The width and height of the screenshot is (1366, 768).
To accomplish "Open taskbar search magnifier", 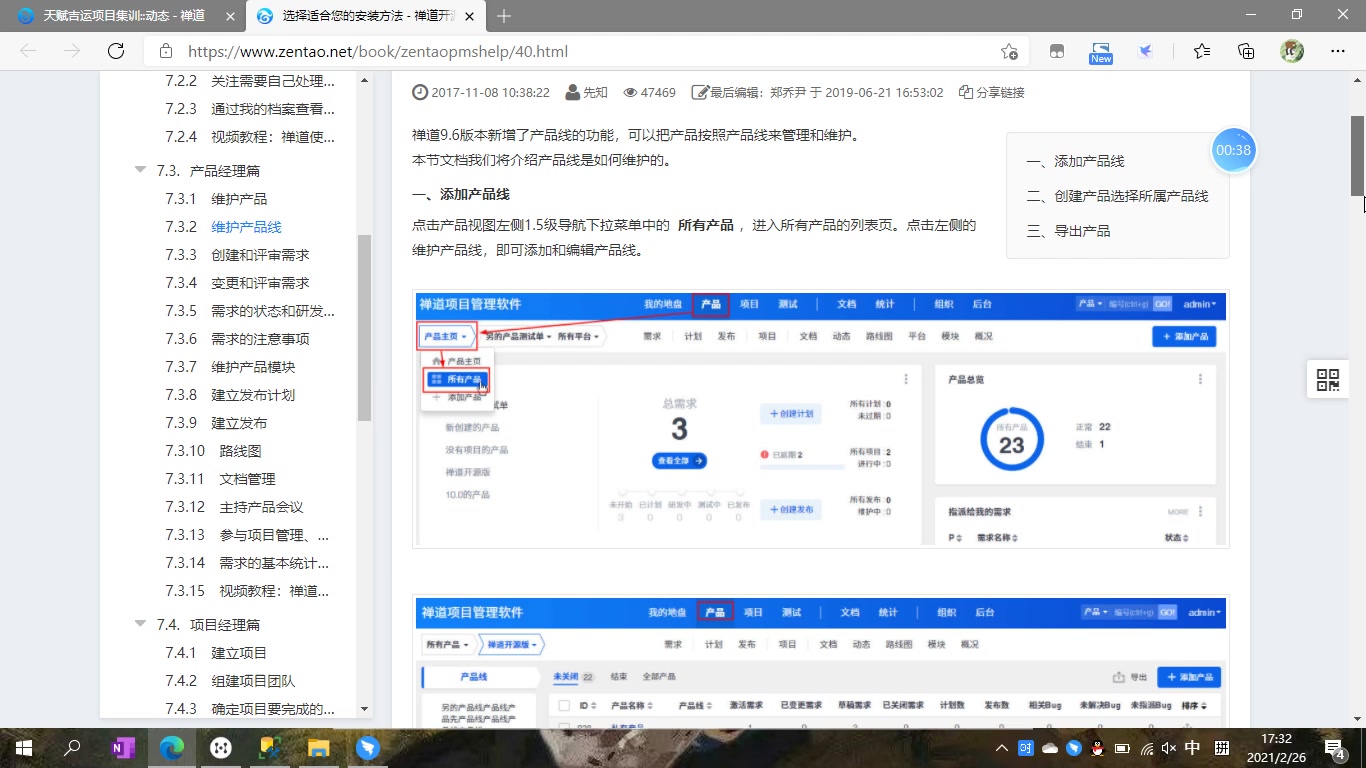I will [x=73, y=748].
